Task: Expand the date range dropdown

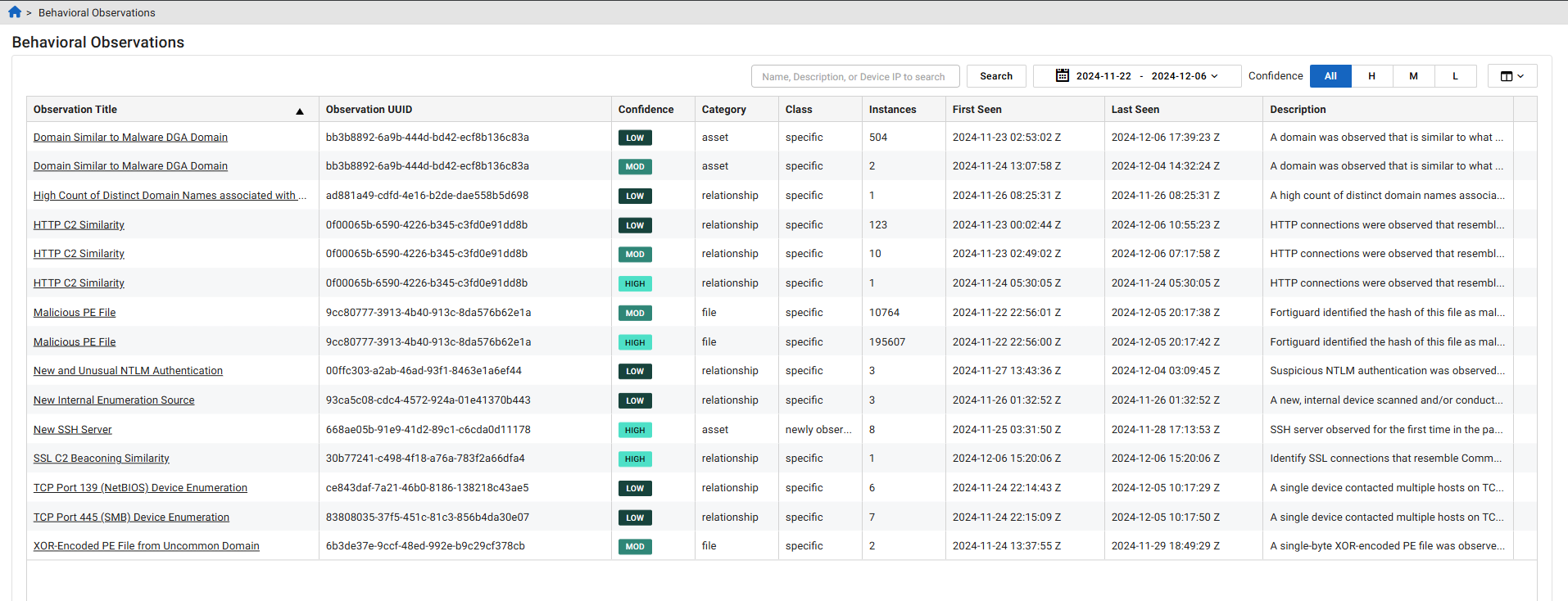Action: [x=1215, y=76]
